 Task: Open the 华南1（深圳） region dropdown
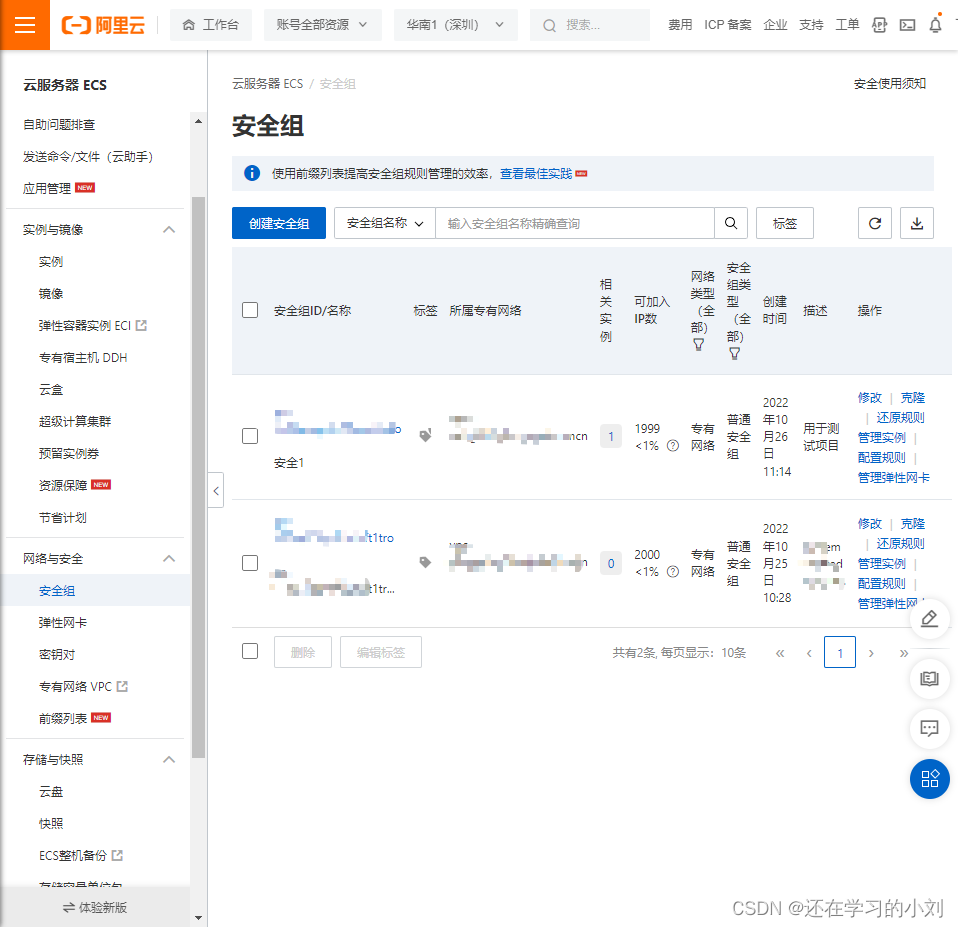[455, 25]
